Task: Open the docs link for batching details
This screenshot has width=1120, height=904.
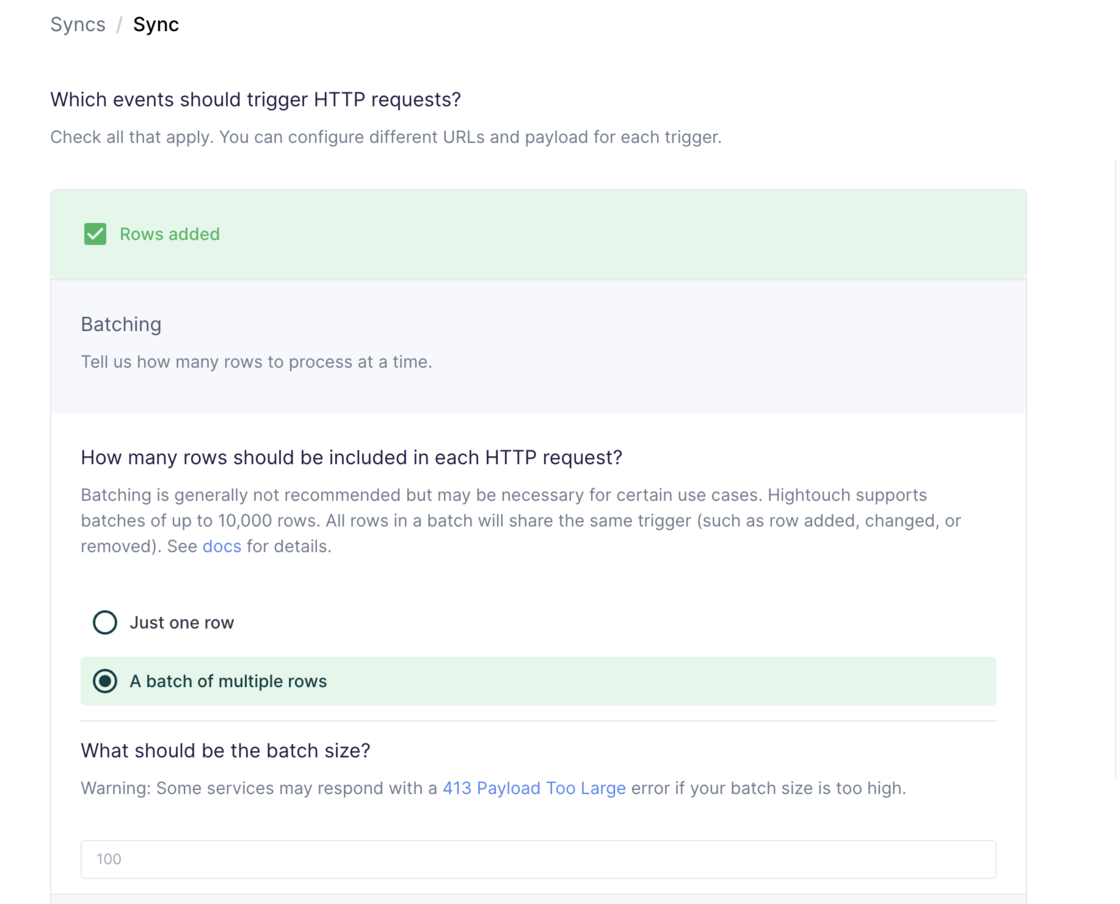Action: (x=221, y=546)
